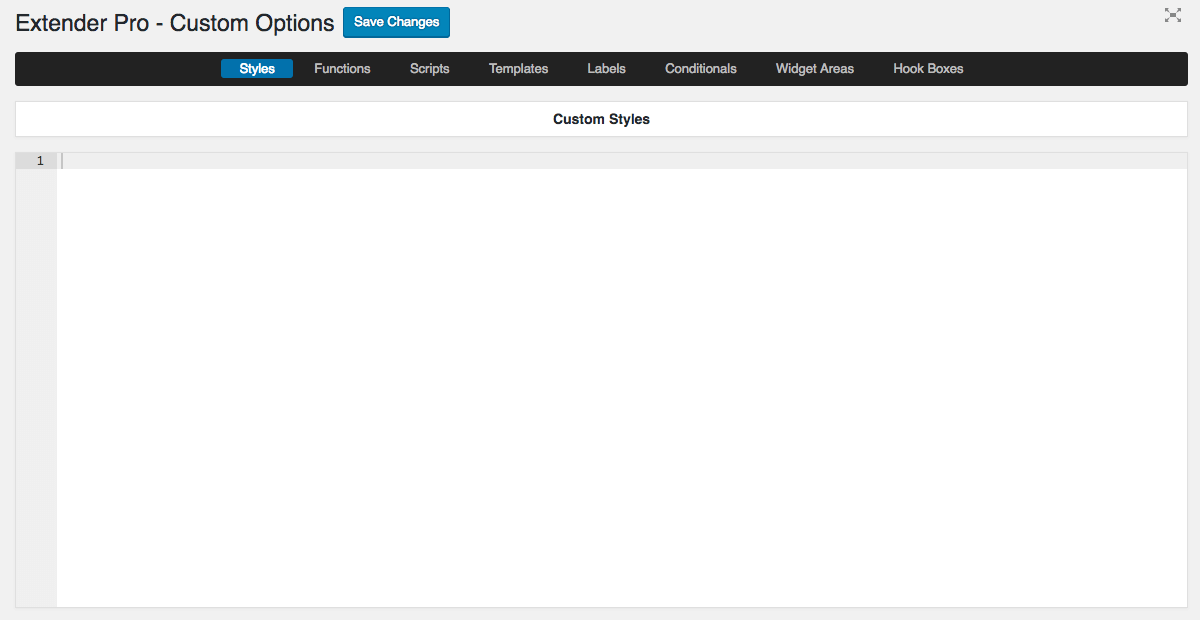
Task: Click the Custom Styles heading
Action: point(601,119)
